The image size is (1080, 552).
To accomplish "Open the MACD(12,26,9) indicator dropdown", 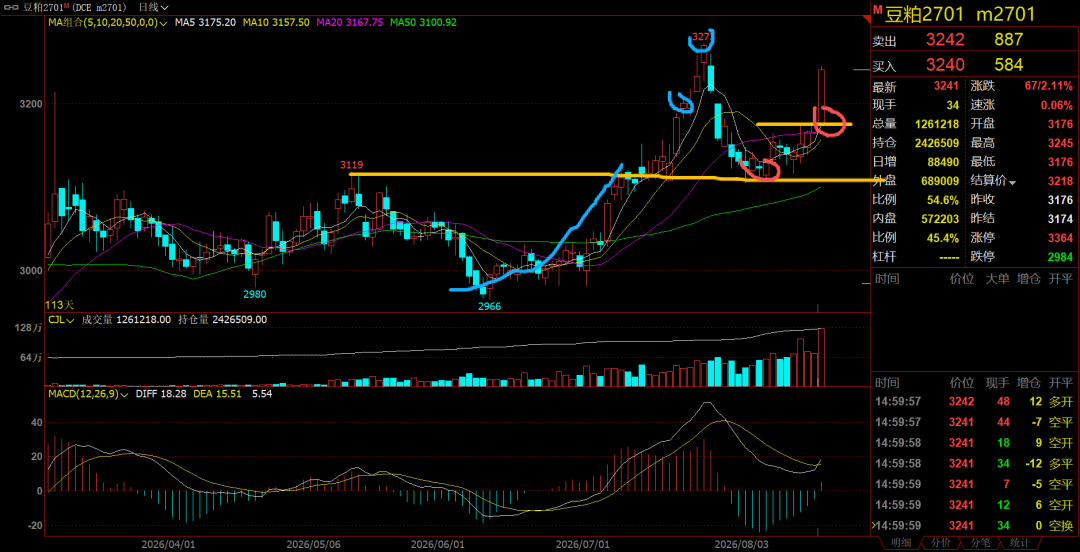I will tap(90, 394).
